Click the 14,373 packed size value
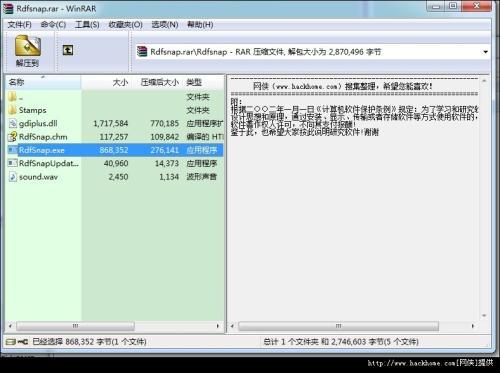 coord(167,163)
